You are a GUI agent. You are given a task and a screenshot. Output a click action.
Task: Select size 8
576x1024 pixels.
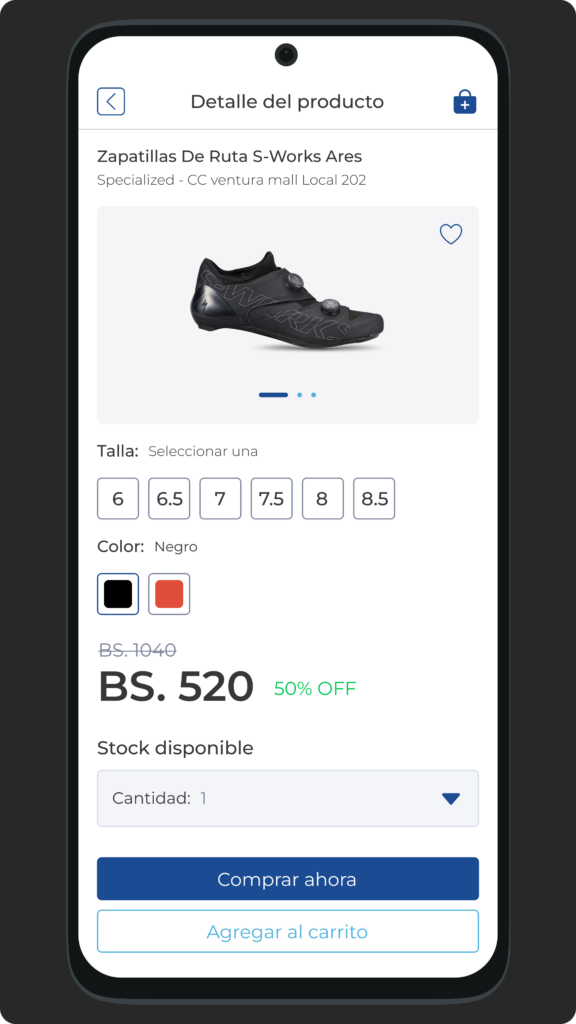click(323, 498)
